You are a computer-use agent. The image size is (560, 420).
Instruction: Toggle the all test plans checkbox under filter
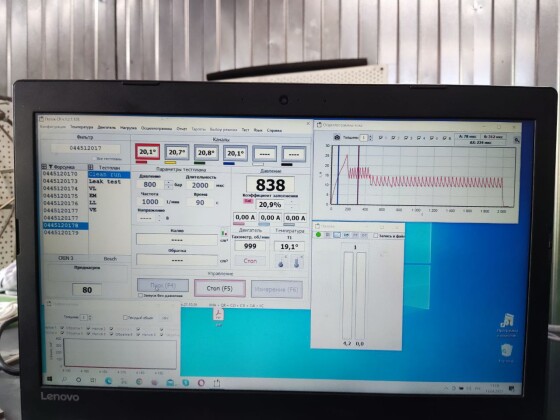tap(95, 159)
